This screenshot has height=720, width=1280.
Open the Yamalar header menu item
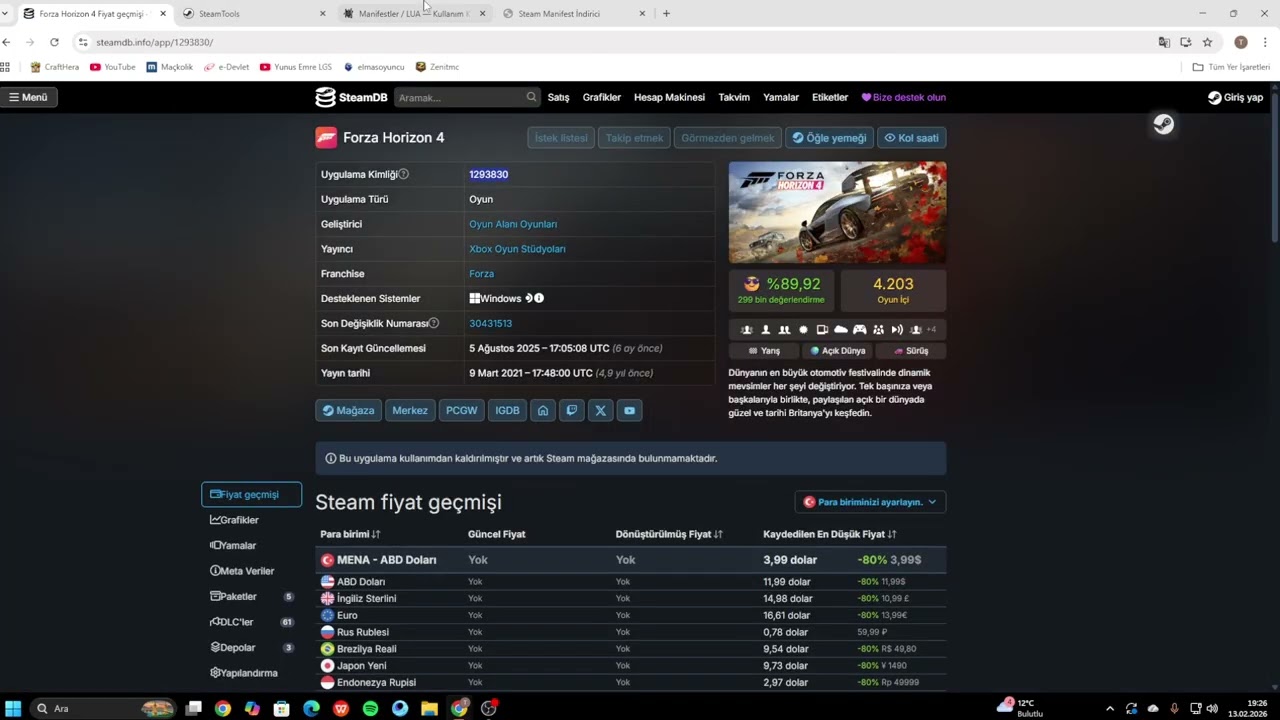[x=781, y=97]
